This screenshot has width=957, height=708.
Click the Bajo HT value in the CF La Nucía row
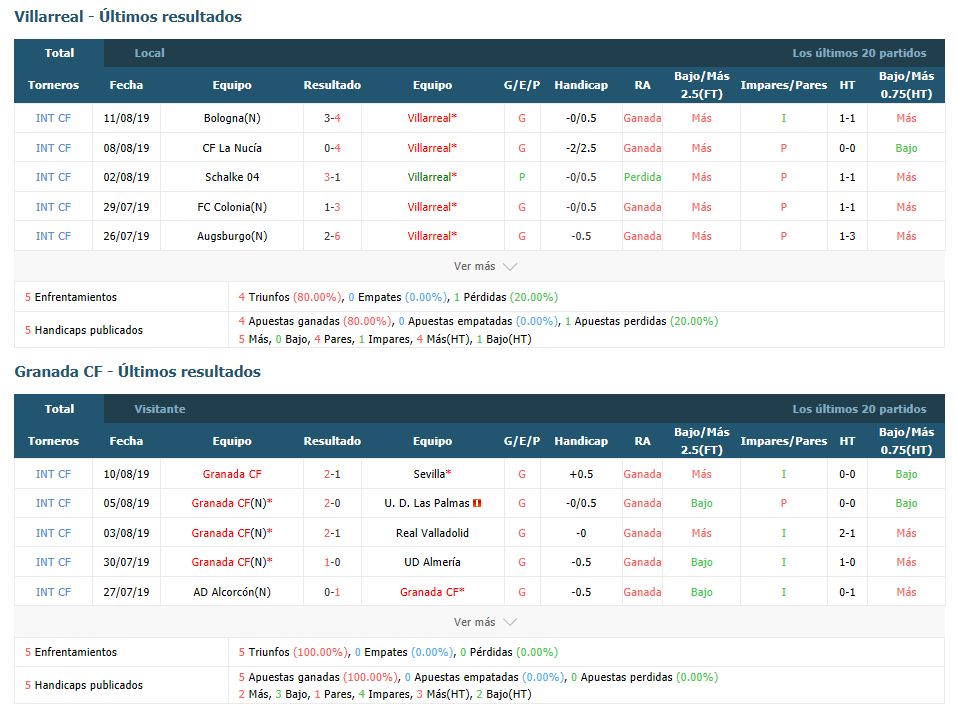pos(906,148)
